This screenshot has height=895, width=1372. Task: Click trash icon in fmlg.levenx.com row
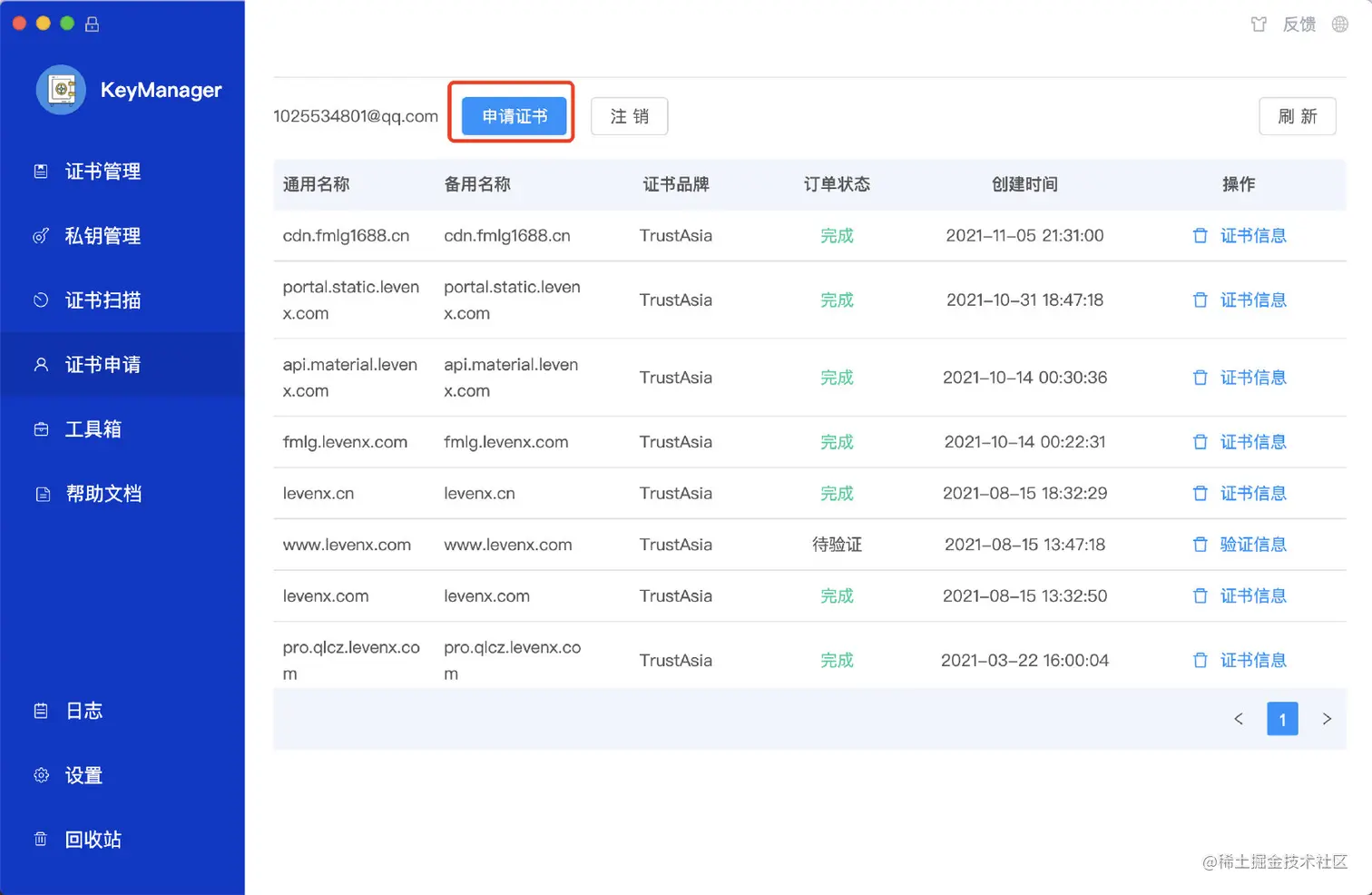point(1200,442)
